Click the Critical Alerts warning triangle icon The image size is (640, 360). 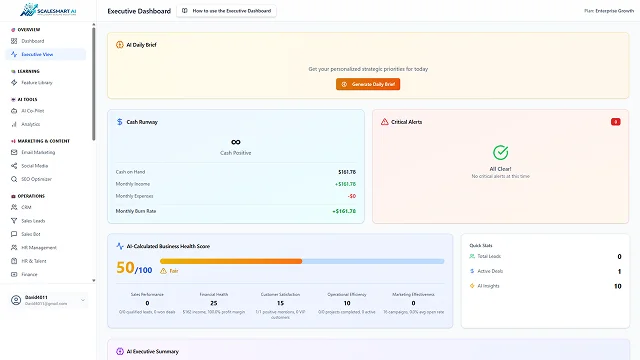point(384,122)
